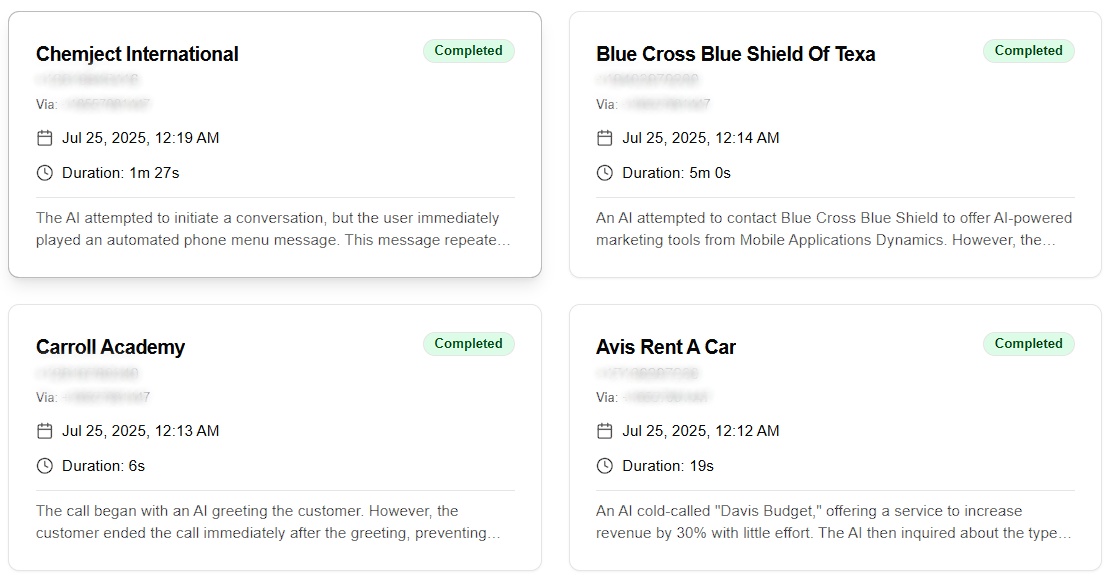
Task: Click the clock icon showing 6s duration
Action: 44,465
